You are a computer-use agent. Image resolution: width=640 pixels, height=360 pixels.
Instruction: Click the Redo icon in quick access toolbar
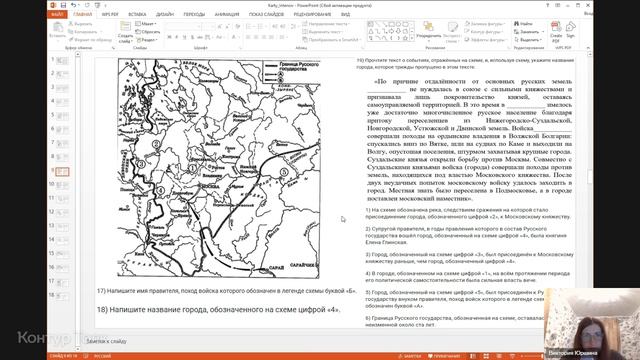(x=87, y=5)
